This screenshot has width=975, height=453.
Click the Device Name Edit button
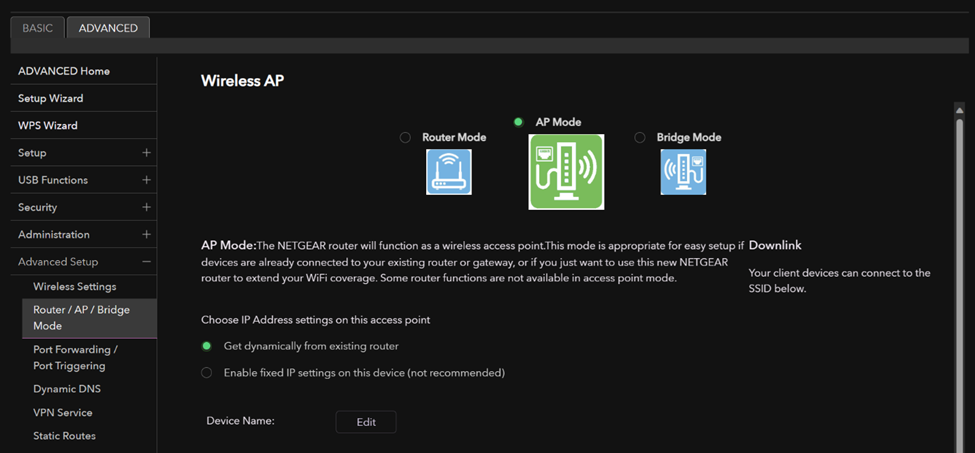tap(366, 422)
